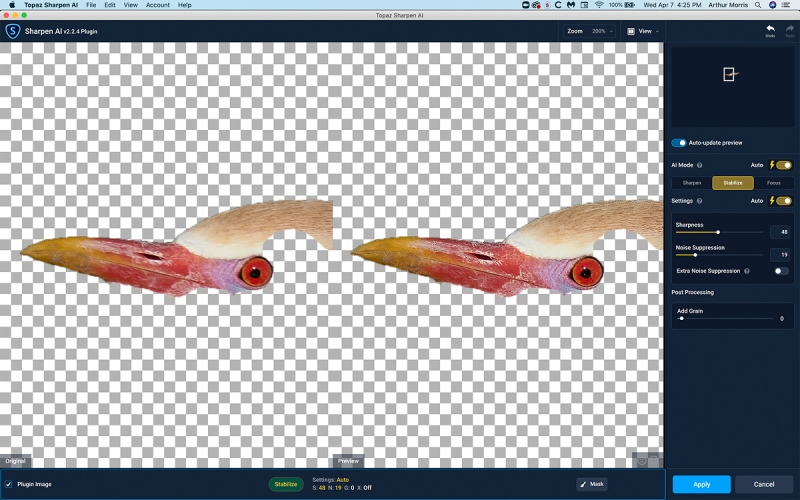Open the Apple menu

coord(12,5)
